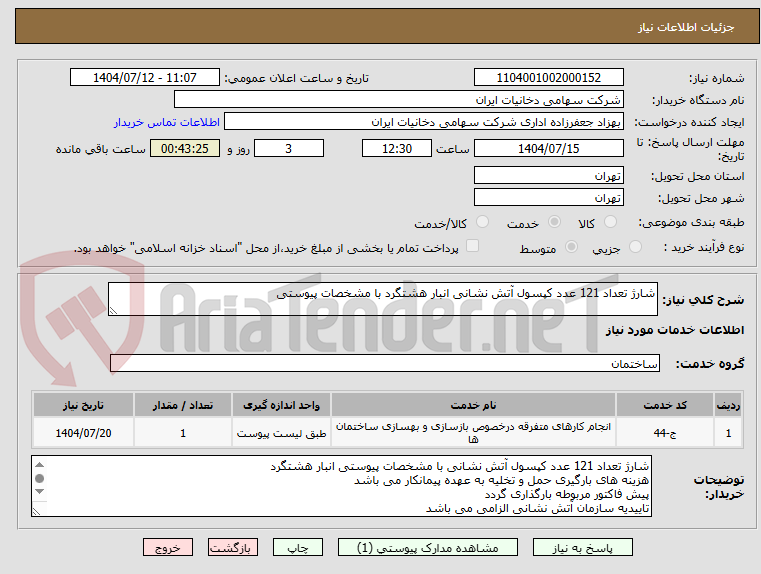Click the ساعت باقی مانده label
This screenshot has width=761, height=574.
tap(100, 149)
